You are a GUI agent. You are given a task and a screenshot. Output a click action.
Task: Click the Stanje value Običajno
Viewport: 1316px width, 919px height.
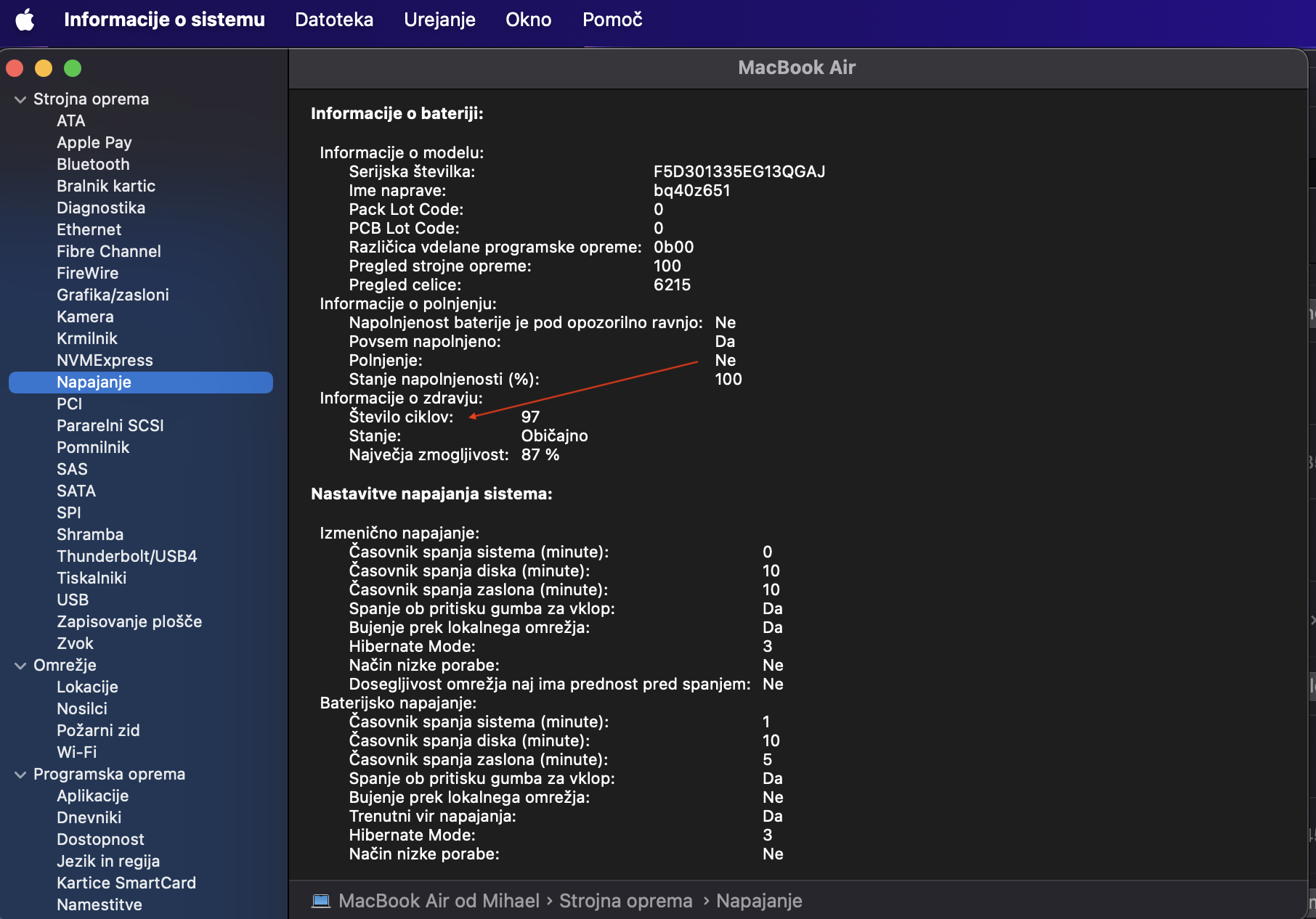(554, 436)
